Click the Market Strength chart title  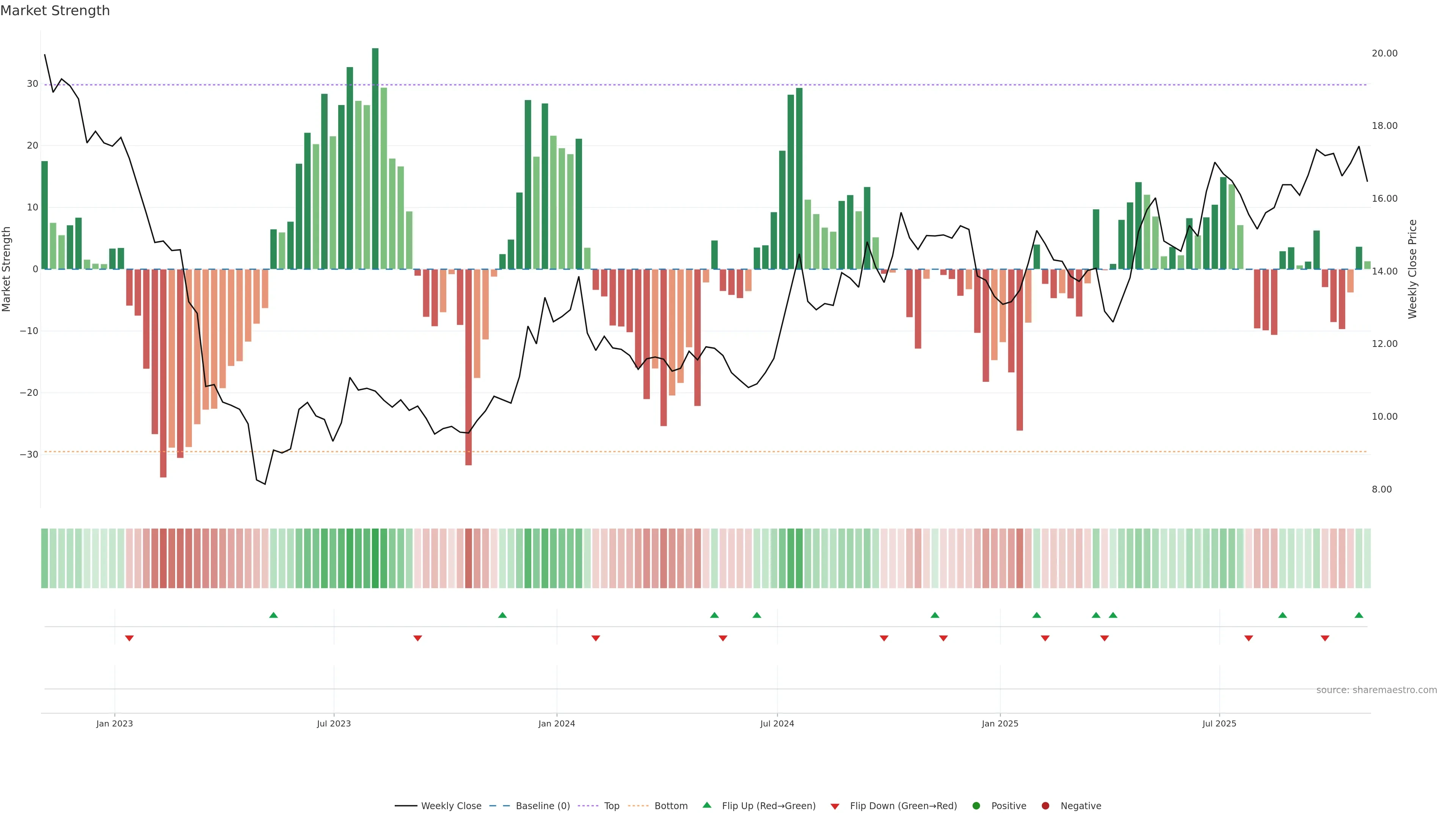pyautogui.click(x=55, y=11)
